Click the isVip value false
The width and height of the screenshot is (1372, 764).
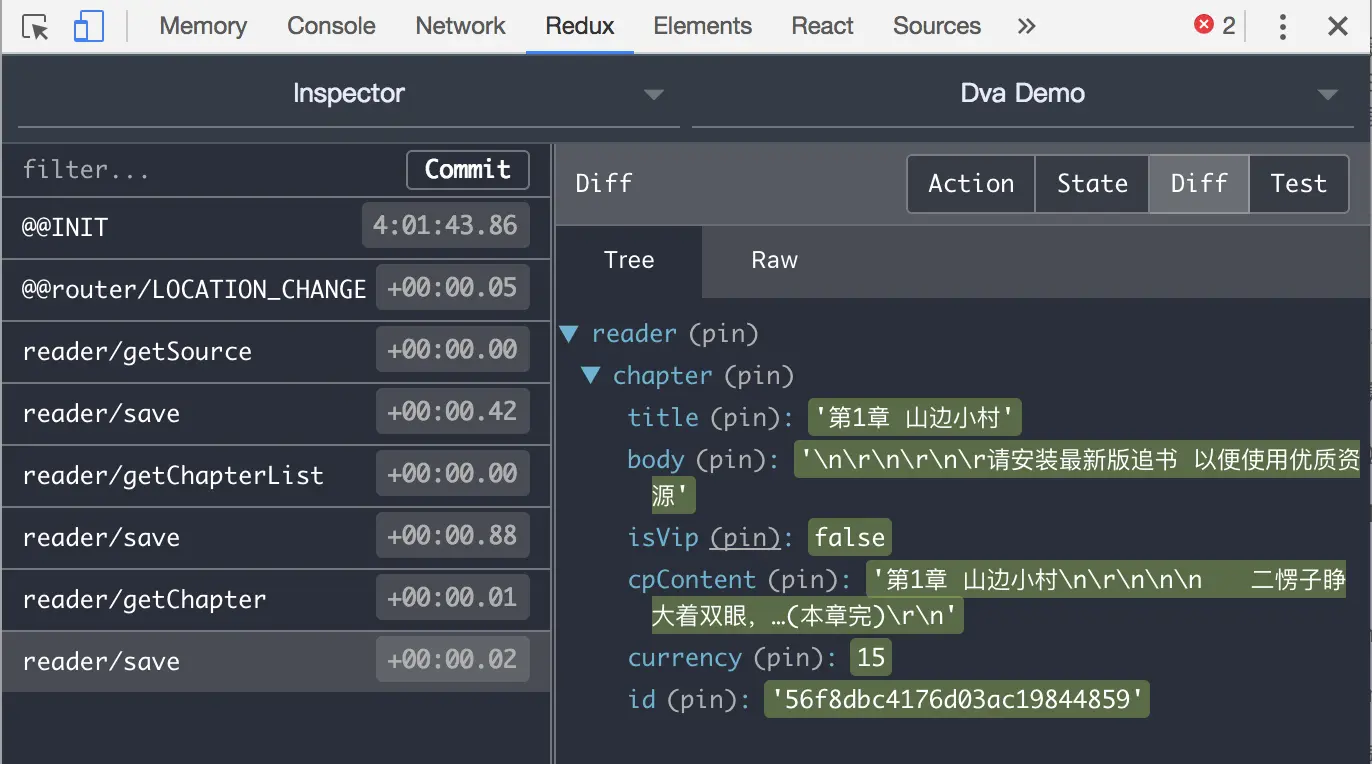point(849,538)
